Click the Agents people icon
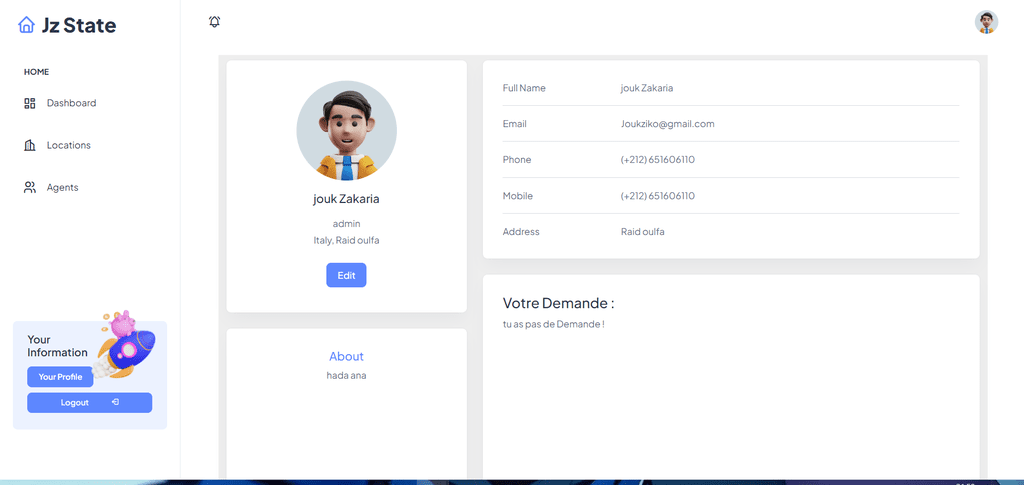 29,187
